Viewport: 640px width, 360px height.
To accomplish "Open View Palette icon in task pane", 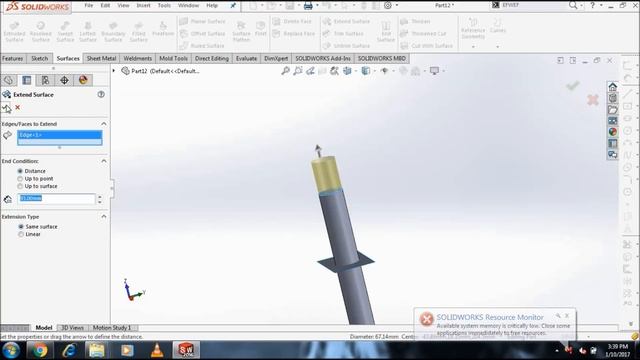I will pyautogui.click(x=612, y=121).
